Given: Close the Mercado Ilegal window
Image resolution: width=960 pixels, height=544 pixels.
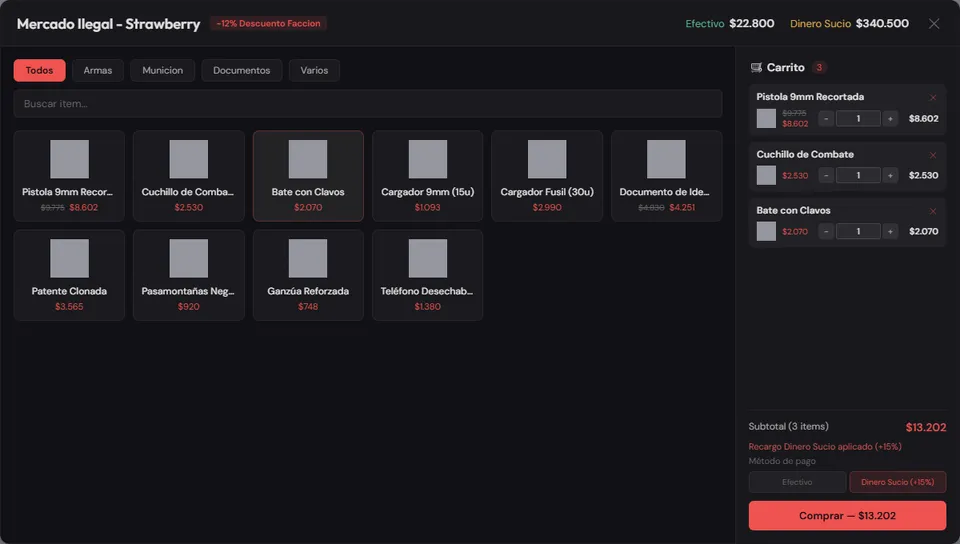Looking at the screenshot, I should pos(934,23).
